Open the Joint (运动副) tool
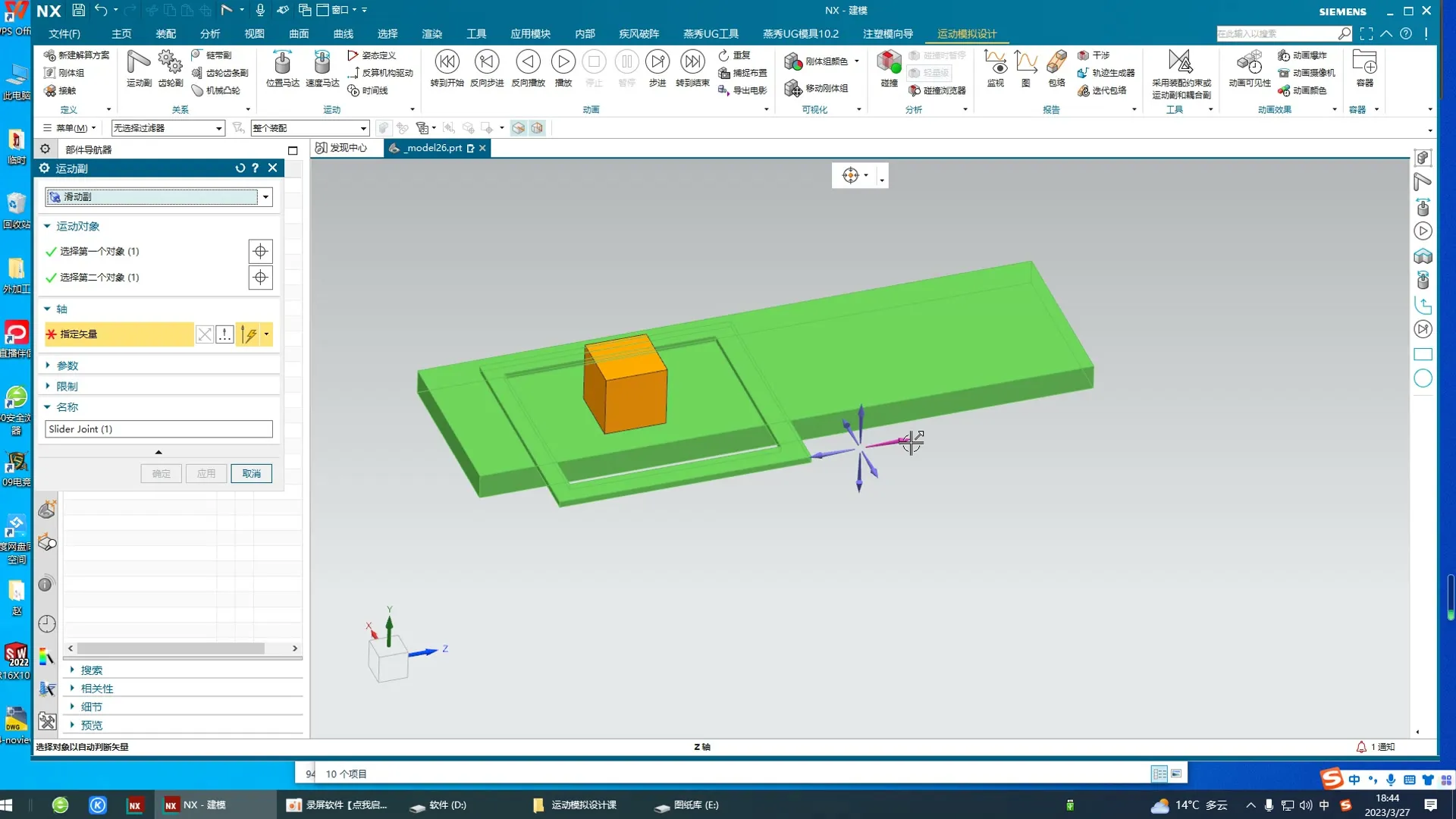Image resolution: width=1456 pixels, height=819 pixels. point(139,67)
